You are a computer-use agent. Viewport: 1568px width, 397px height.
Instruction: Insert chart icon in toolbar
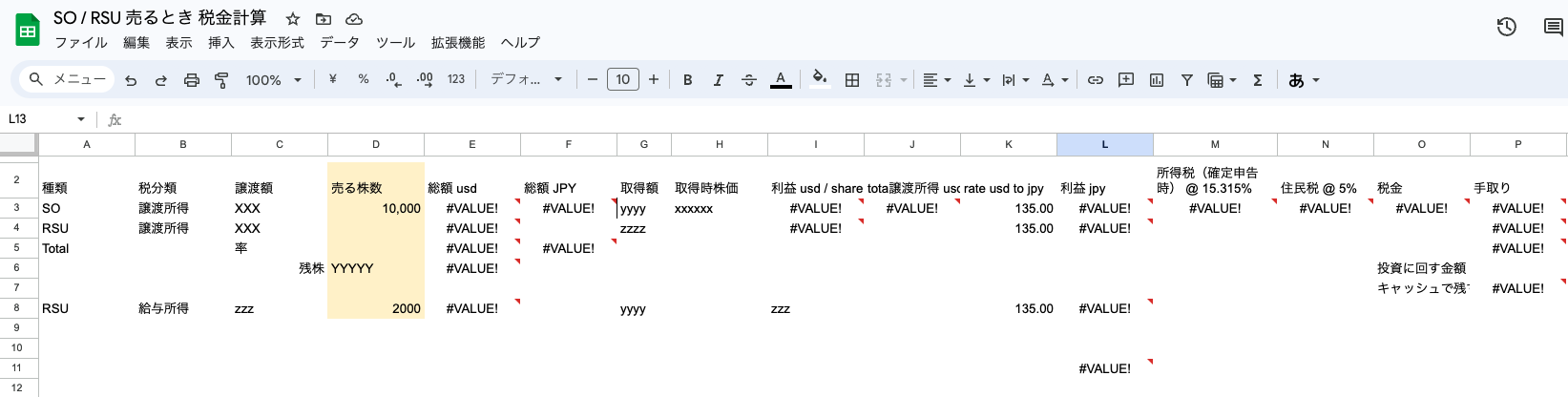pyautogui.click(x=1157, y=80)
